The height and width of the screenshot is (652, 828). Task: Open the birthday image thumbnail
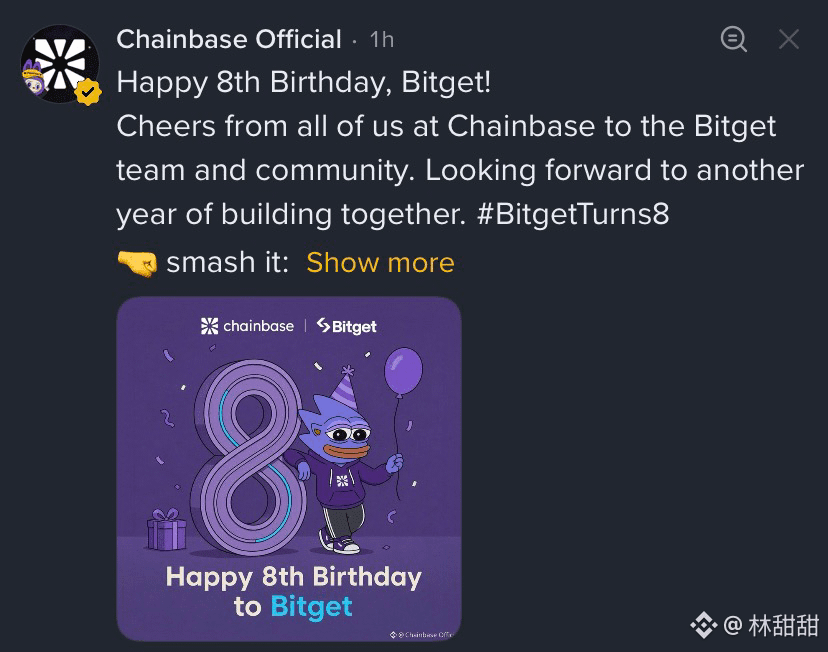pyautogui.click(x=289, y=469)
